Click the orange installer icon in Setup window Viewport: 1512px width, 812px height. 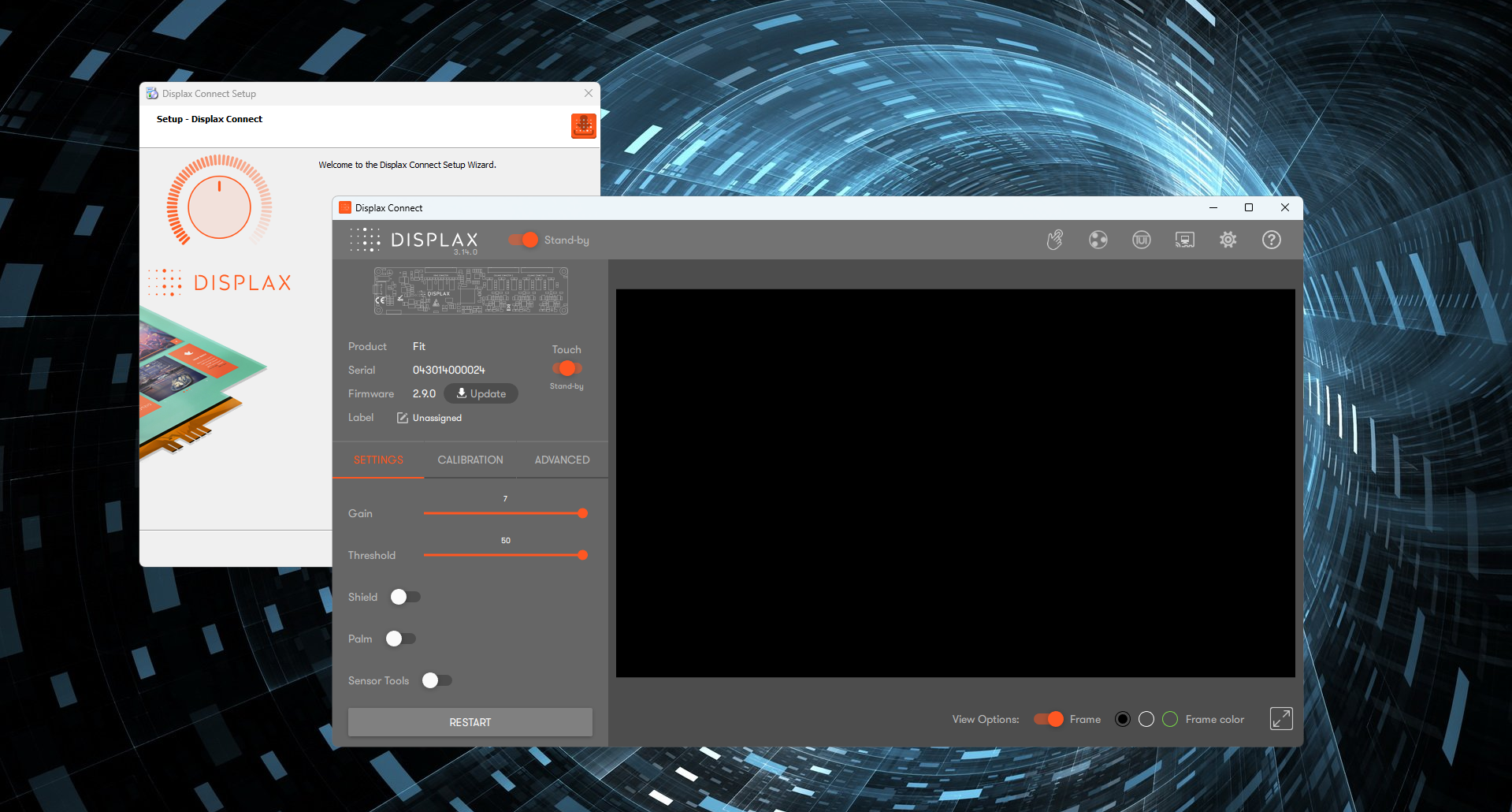tap(584, 125)
